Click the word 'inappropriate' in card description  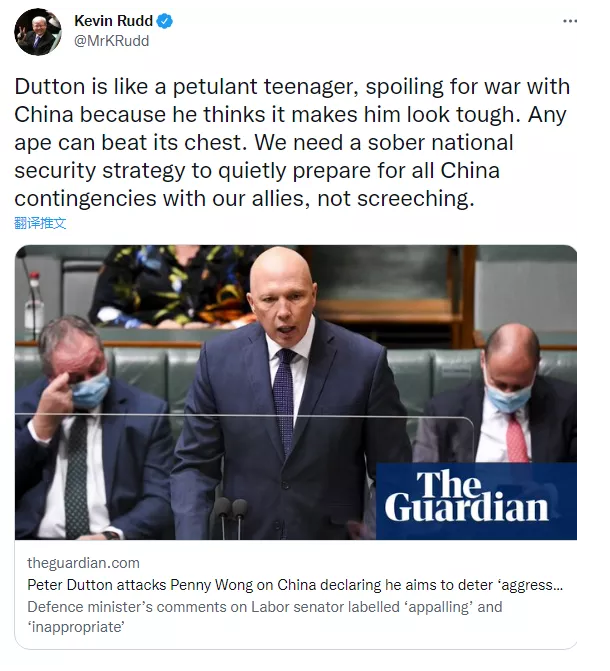tap(76, 627)
